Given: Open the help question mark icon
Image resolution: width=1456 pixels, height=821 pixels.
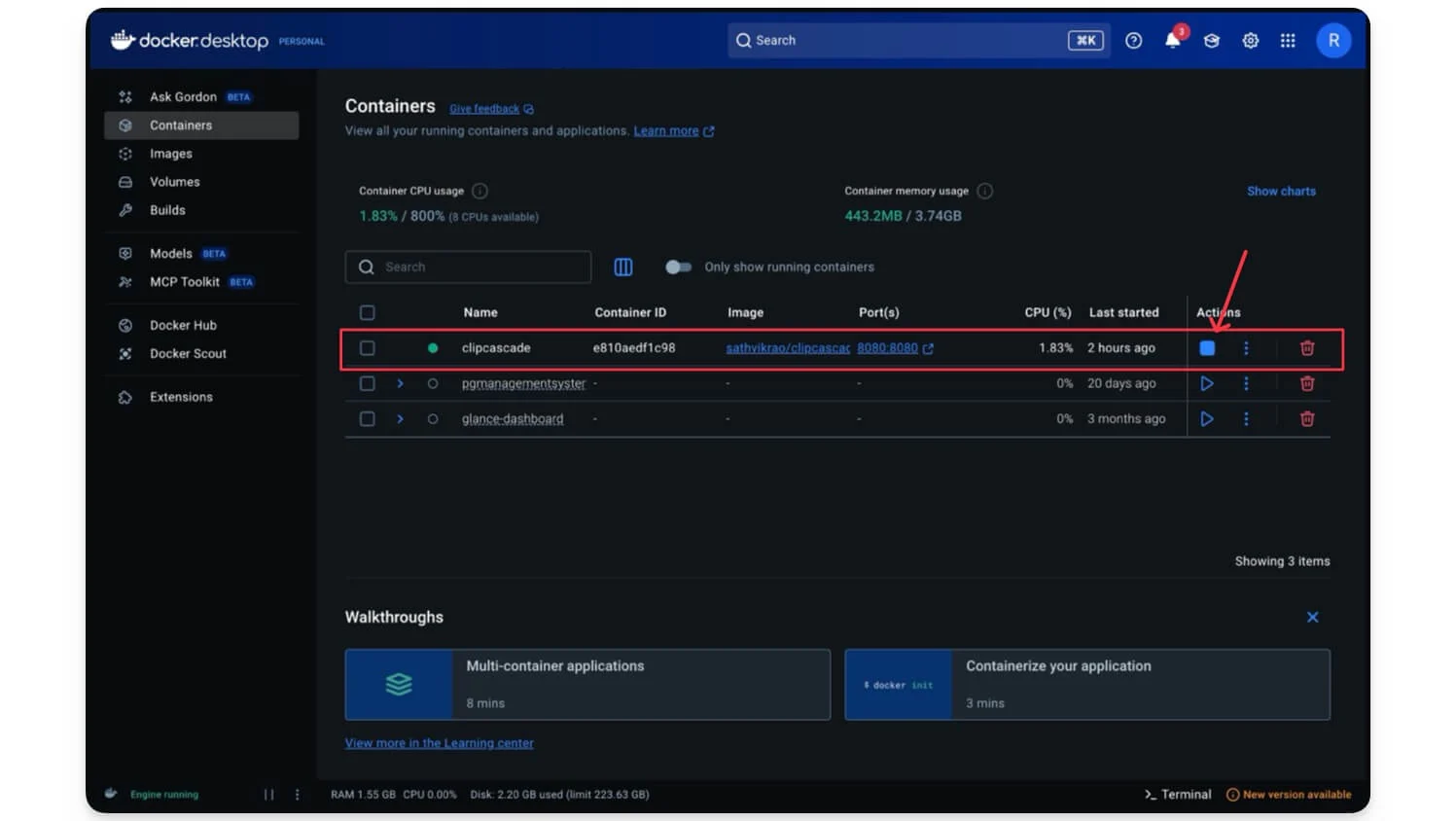Looking at the screenshot, I should [x=1133, y=41].
